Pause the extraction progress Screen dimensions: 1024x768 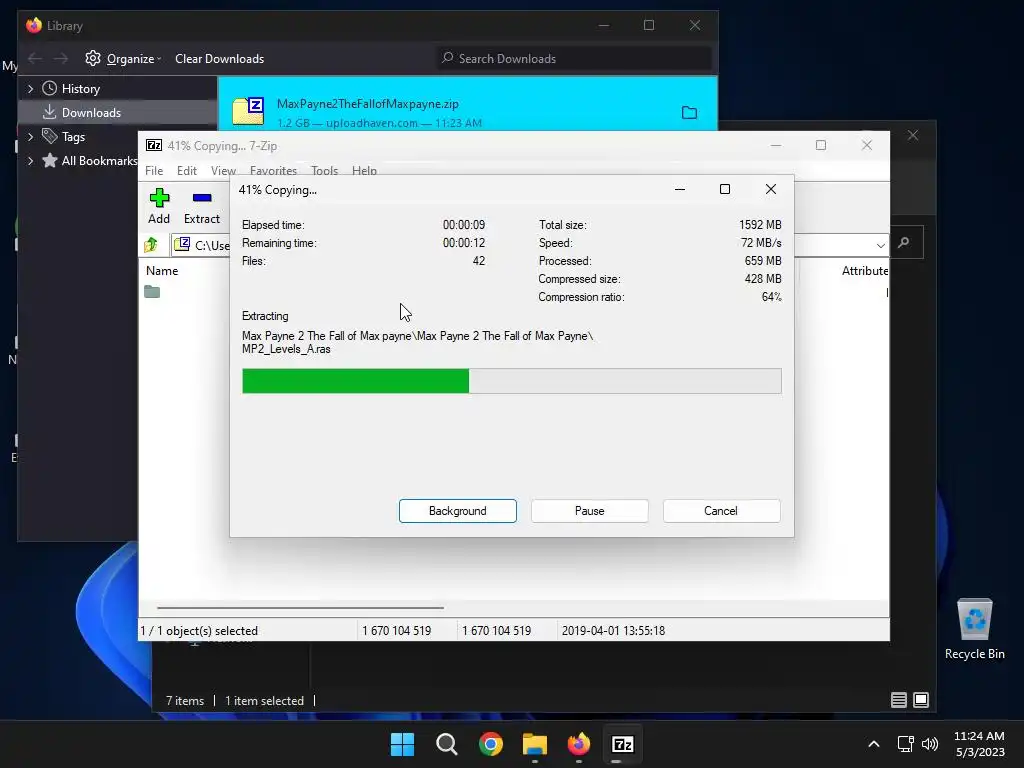pos(590,511)
